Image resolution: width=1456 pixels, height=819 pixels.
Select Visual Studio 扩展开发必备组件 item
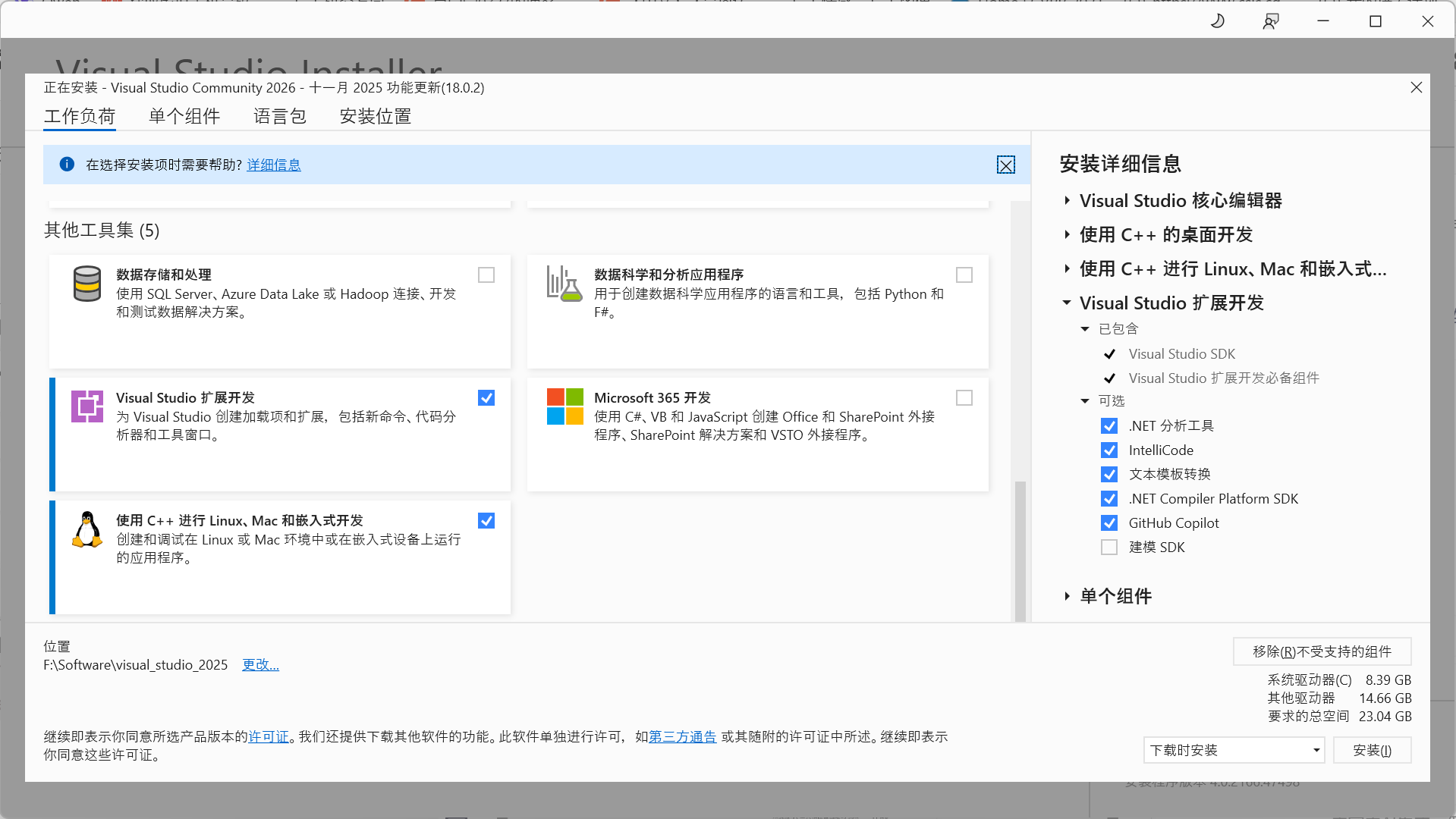click(1224, 378)
